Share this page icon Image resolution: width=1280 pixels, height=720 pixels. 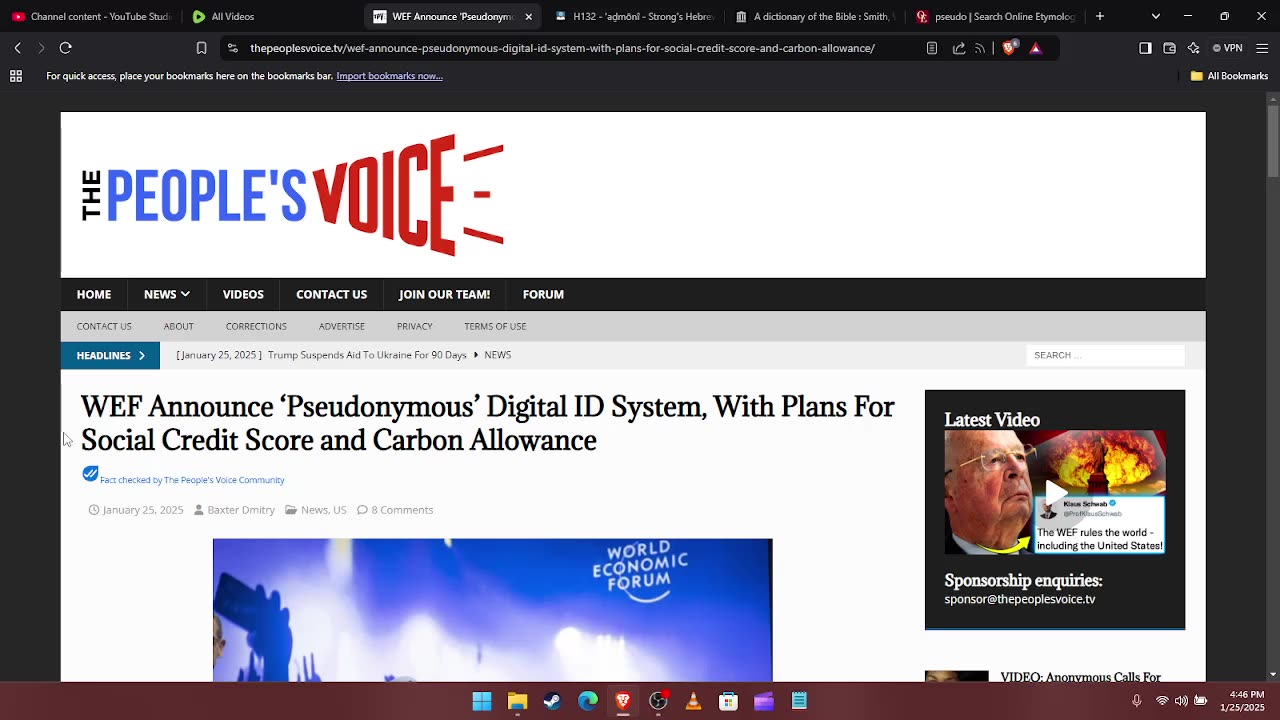pyautogui.click(x=959, y=48)
